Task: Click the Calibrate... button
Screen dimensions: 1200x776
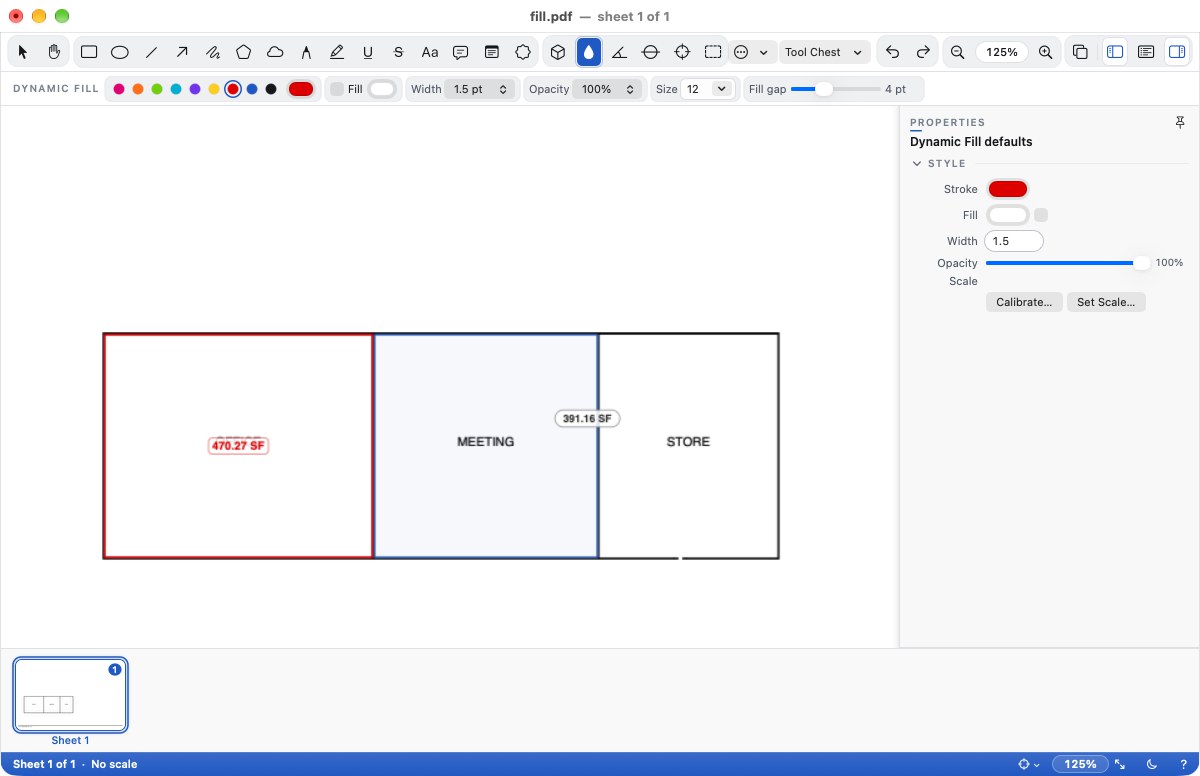Action: [x=1024, y=302]
